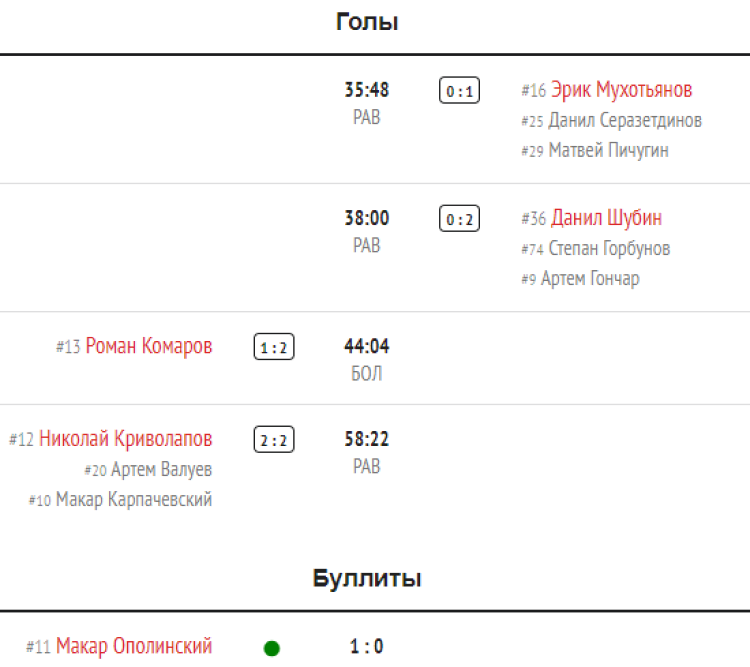Screen dimensions: 750x667
Task: Click assistant Данил Серазетдинов name
Action: click(x=625, y=121)
